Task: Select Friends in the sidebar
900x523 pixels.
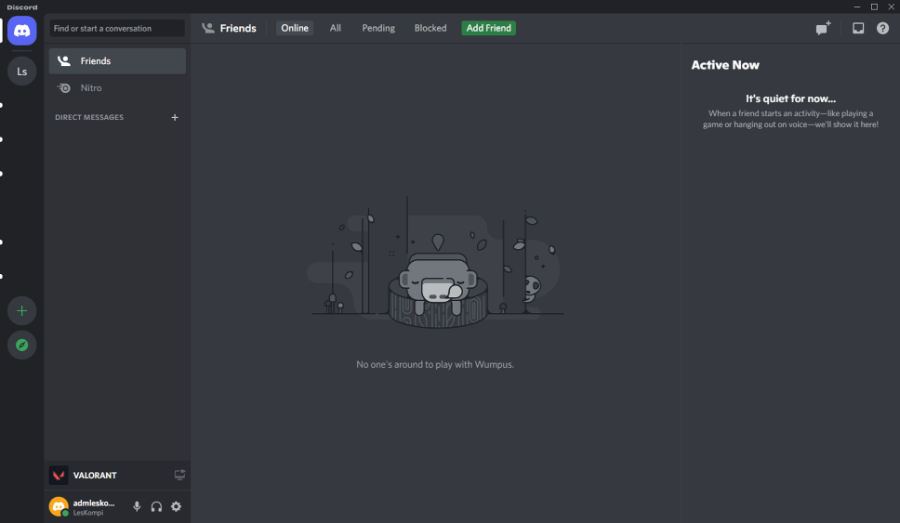Action: 117,61
